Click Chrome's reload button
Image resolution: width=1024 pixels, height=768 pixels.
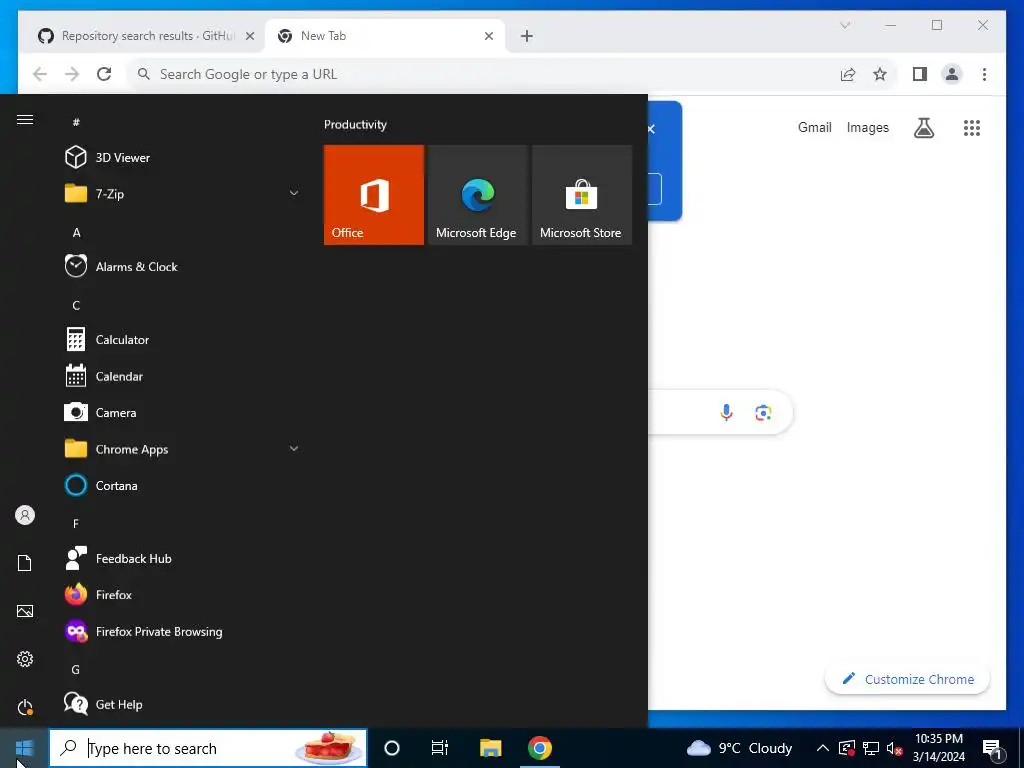pos(104,74)
